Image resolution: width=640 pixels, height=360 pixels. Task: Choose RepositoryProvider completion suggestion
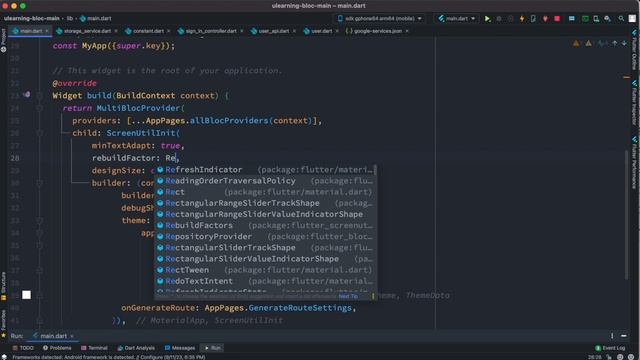pos(265,236)
